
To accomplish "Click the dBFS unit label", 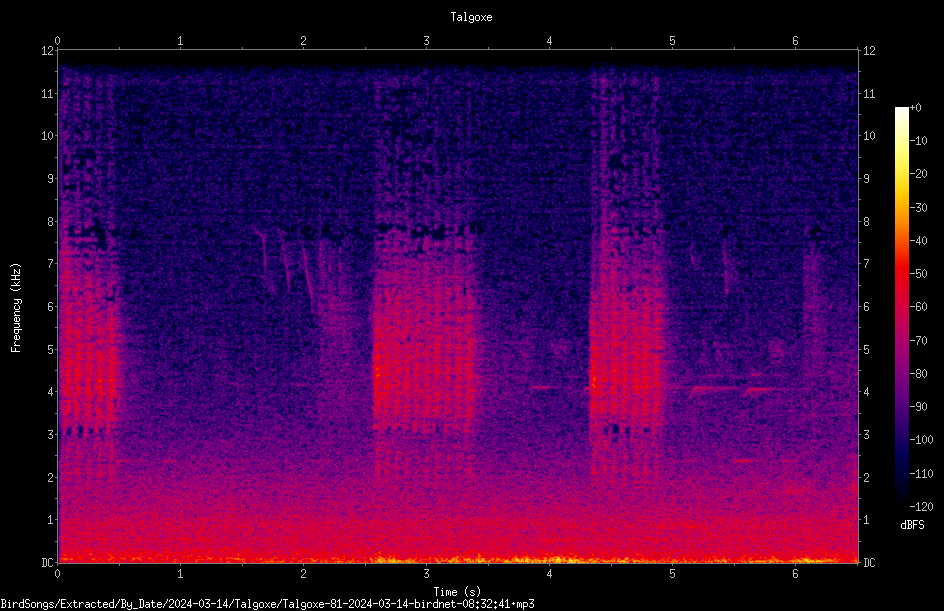I will [912, 525].
